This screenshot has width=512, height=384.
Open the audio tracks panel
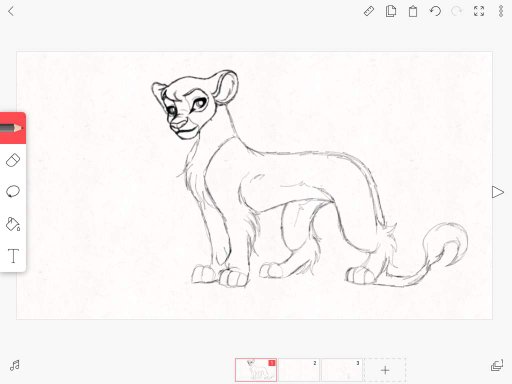(x=15, y=366)
